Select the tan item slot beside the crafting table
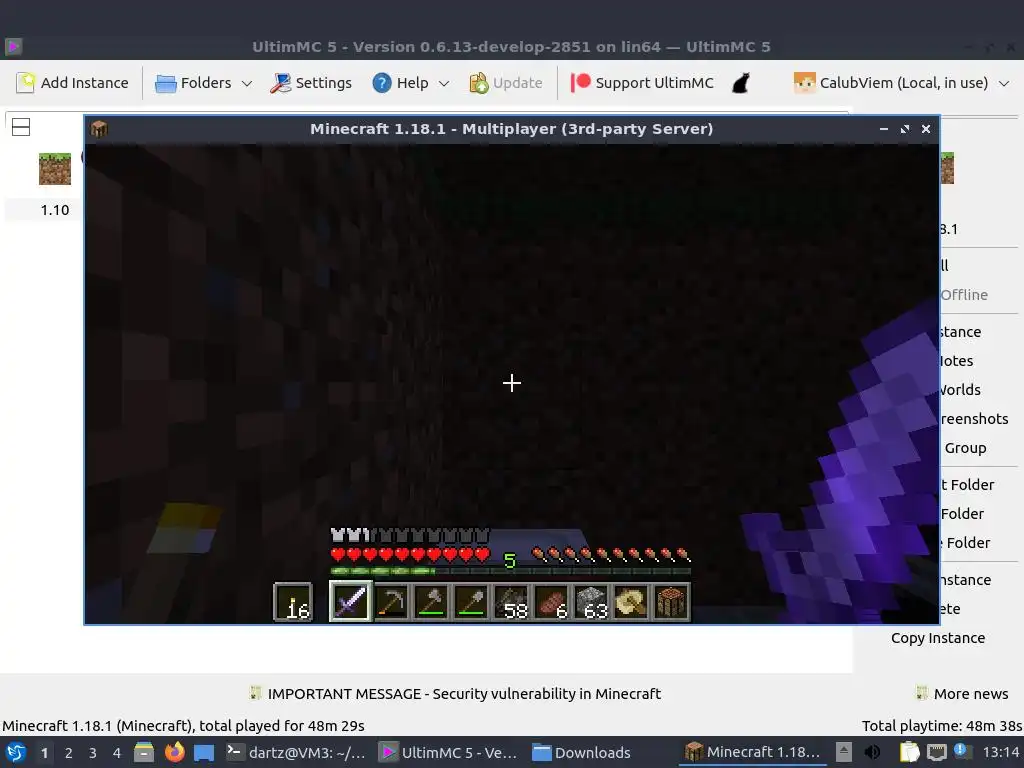 point(631,601)
